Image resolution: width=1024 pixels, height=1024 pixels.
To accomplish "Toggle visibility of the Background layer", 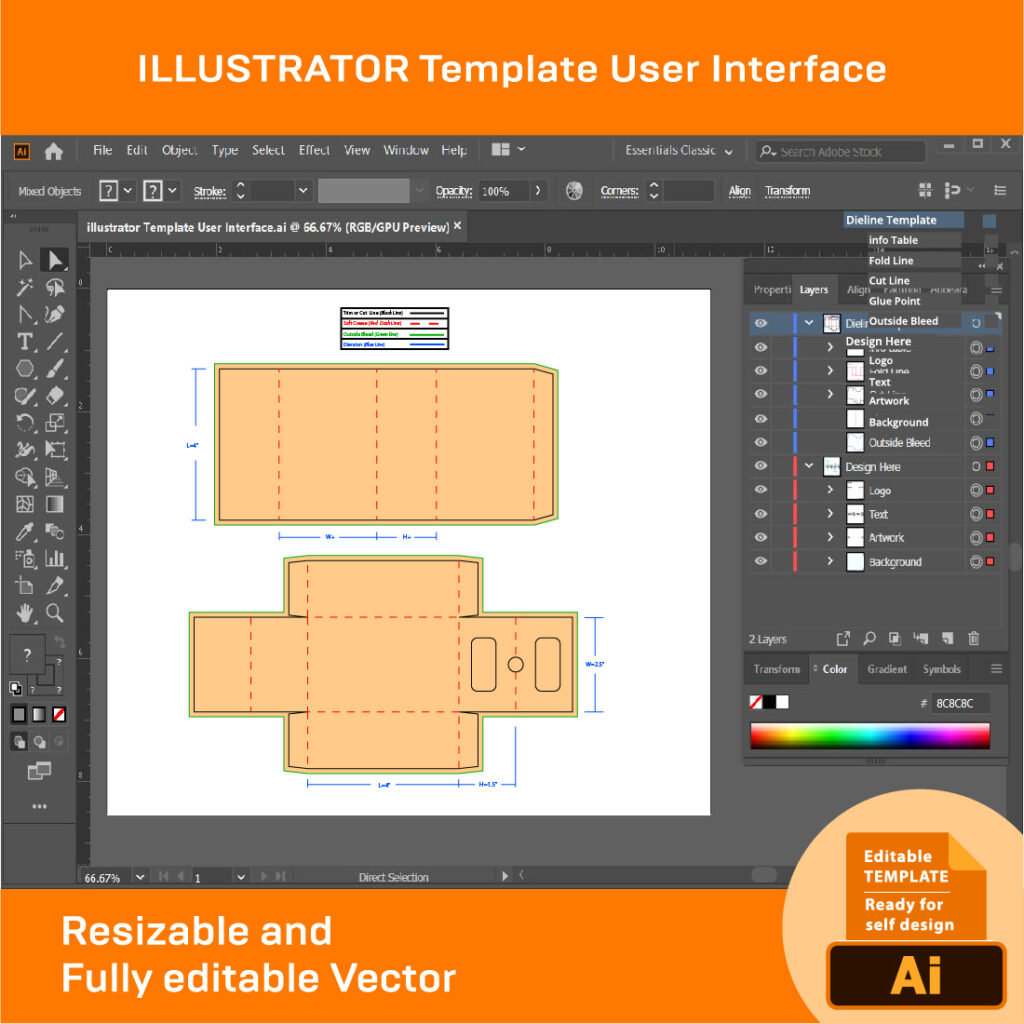I will pos(760,560).
